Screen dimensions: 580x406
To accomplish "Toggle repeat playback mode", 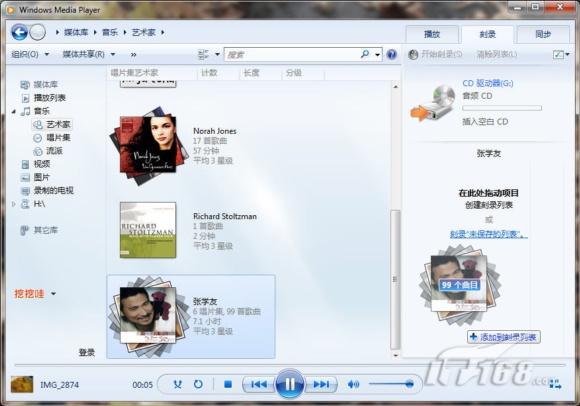I will [198, 384].
